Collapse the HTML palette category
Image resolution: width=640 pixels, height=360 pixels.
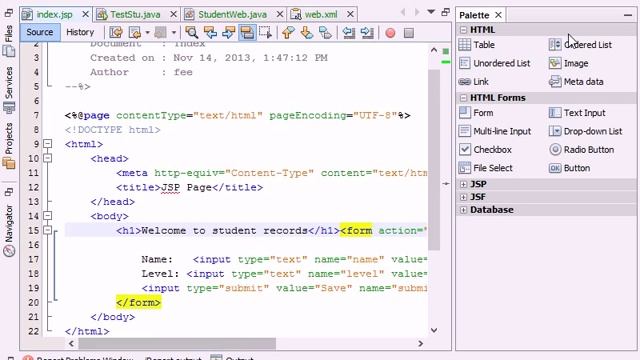click(463, 30)
